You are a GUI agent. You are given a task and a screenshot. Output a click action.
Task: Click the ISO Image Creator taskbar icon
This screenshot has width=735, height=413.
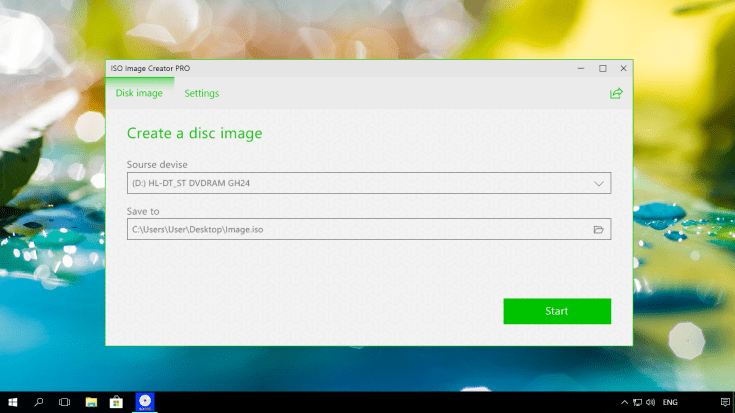pyautogui.click(x=144, y=402)
